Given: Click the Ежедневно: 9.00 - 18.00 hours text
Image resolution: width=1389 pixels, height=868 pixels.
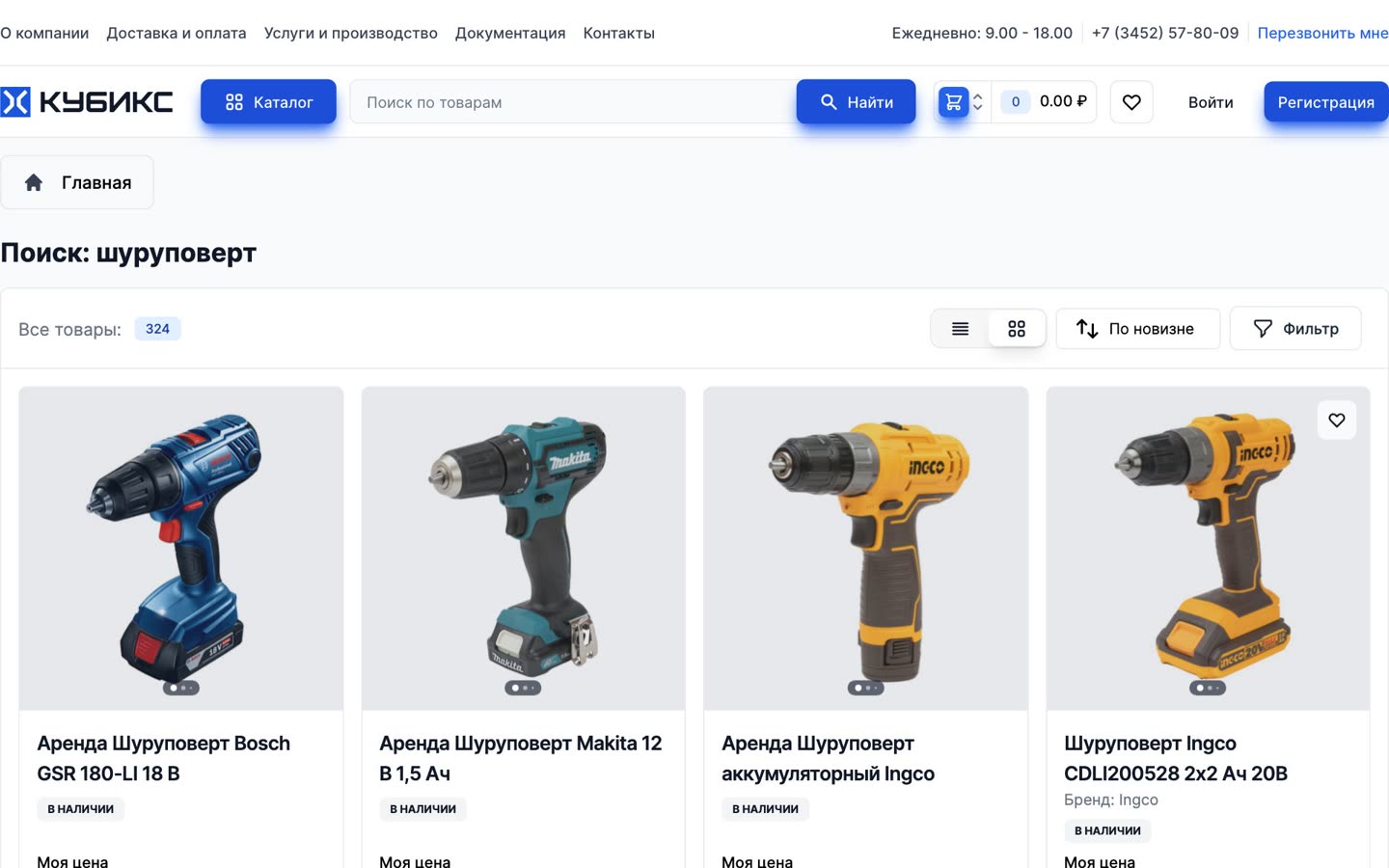Looking at the screenshot, I should [982, 33].
